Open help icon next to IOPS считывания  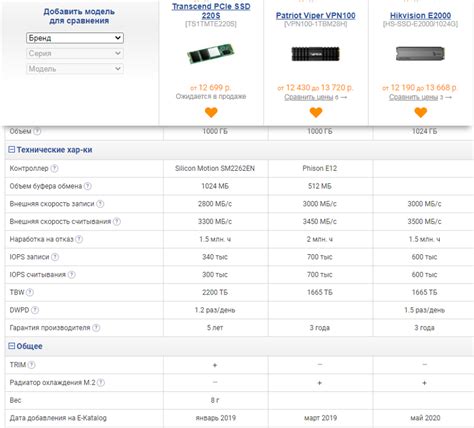pos(71,275)
